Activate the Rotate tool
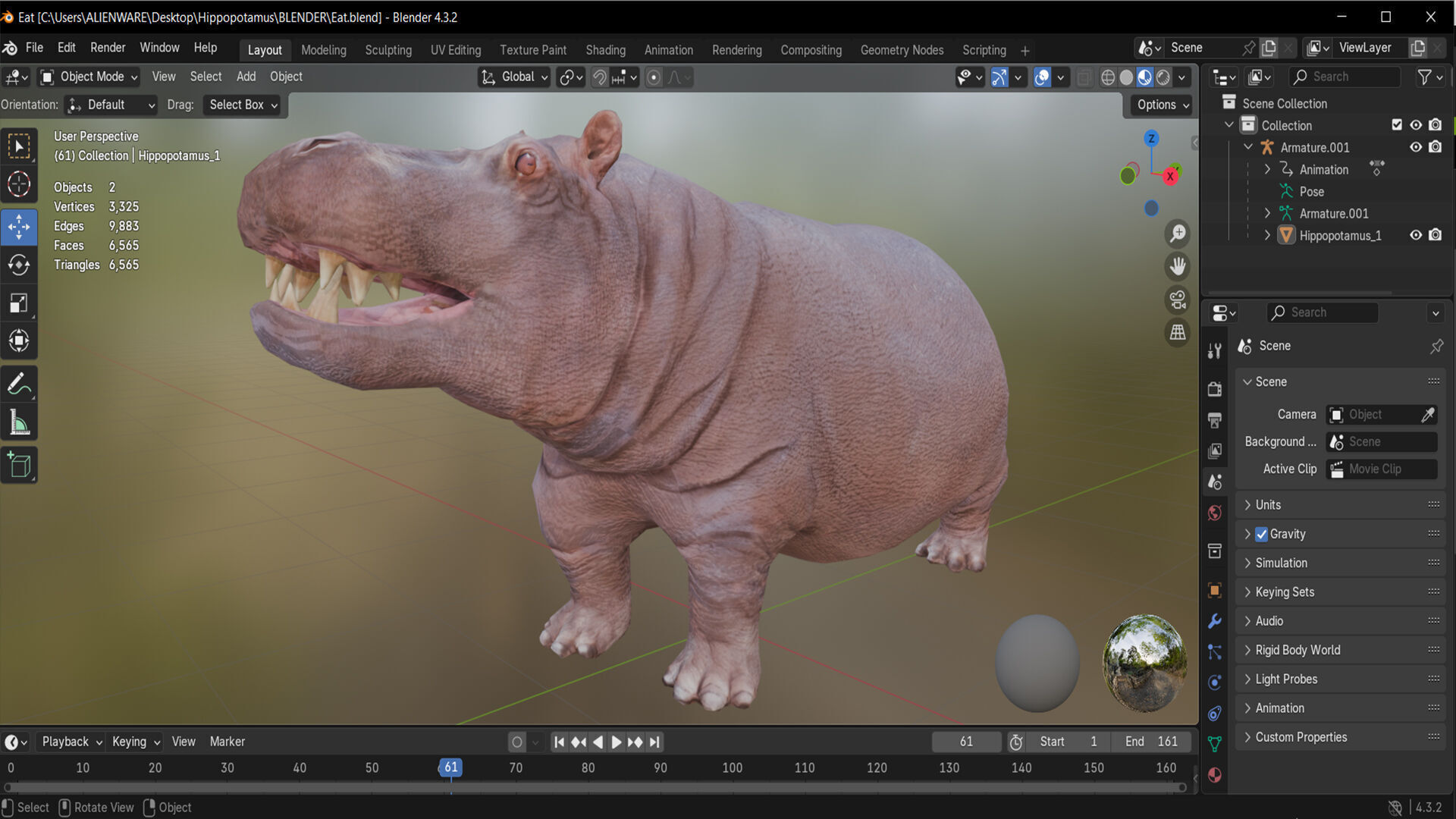Image resolution: width=1456 pixels, height=819 pixels. click(19, 265)
